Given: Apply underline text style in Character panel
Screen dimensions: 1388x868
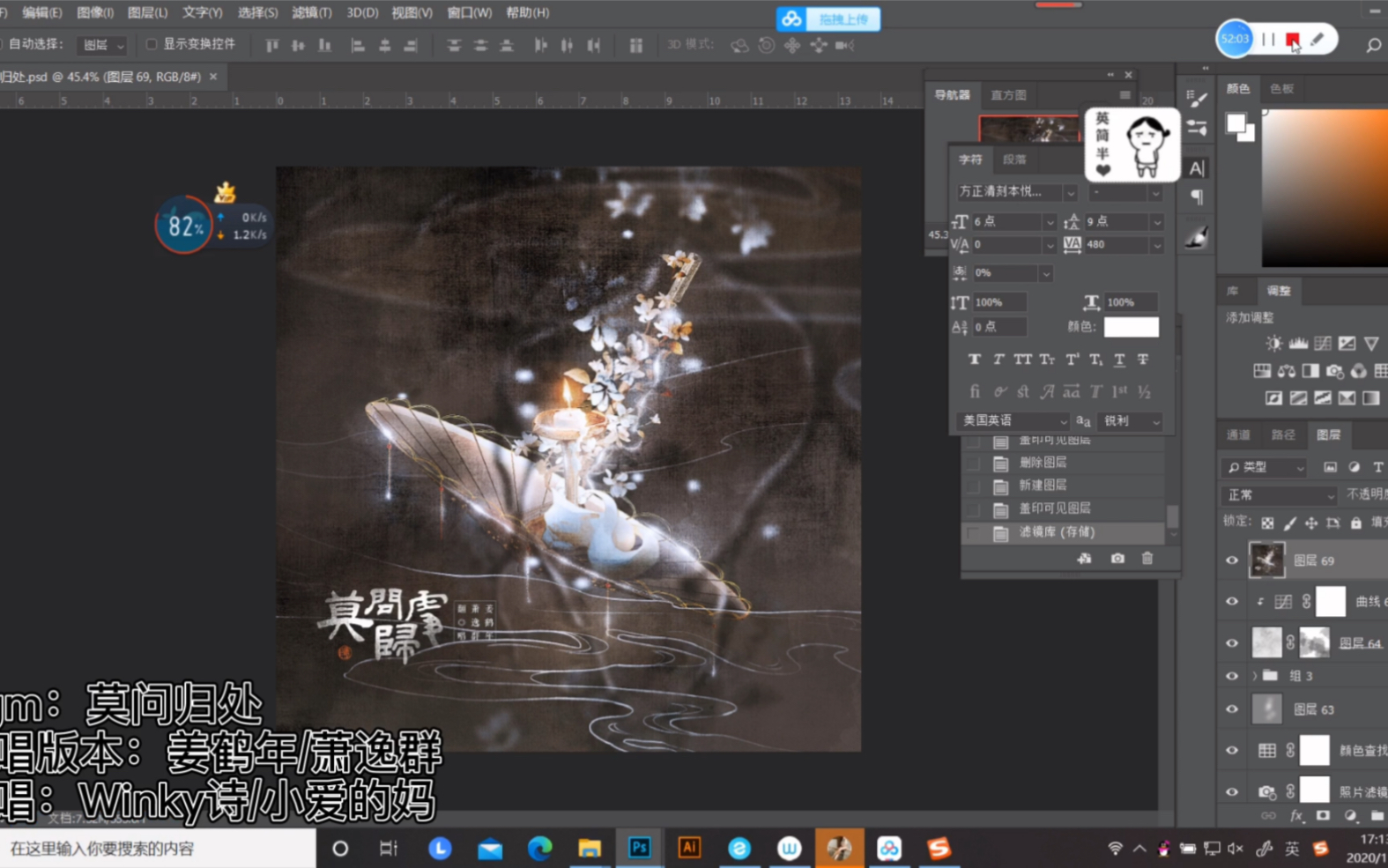Looking at the screenshot, I should pyautogui.click(x=1119, y=360).
